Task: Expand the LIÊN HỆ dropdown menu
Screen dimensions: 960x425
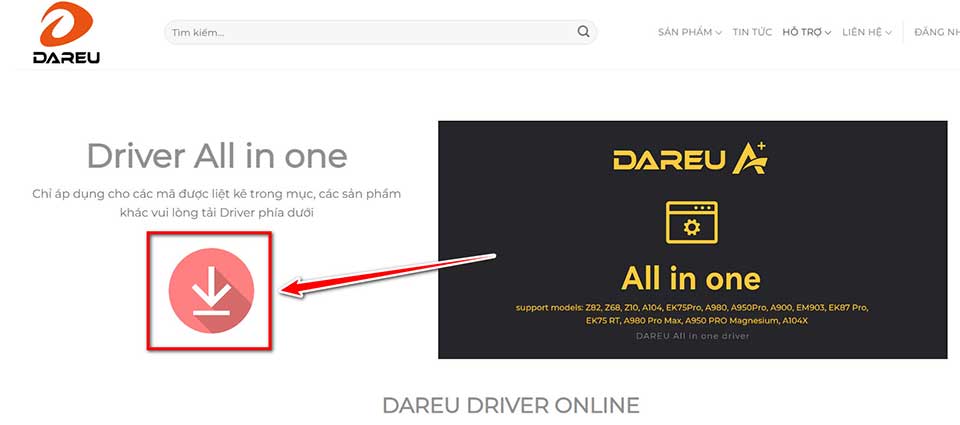Action: point(867,32)
